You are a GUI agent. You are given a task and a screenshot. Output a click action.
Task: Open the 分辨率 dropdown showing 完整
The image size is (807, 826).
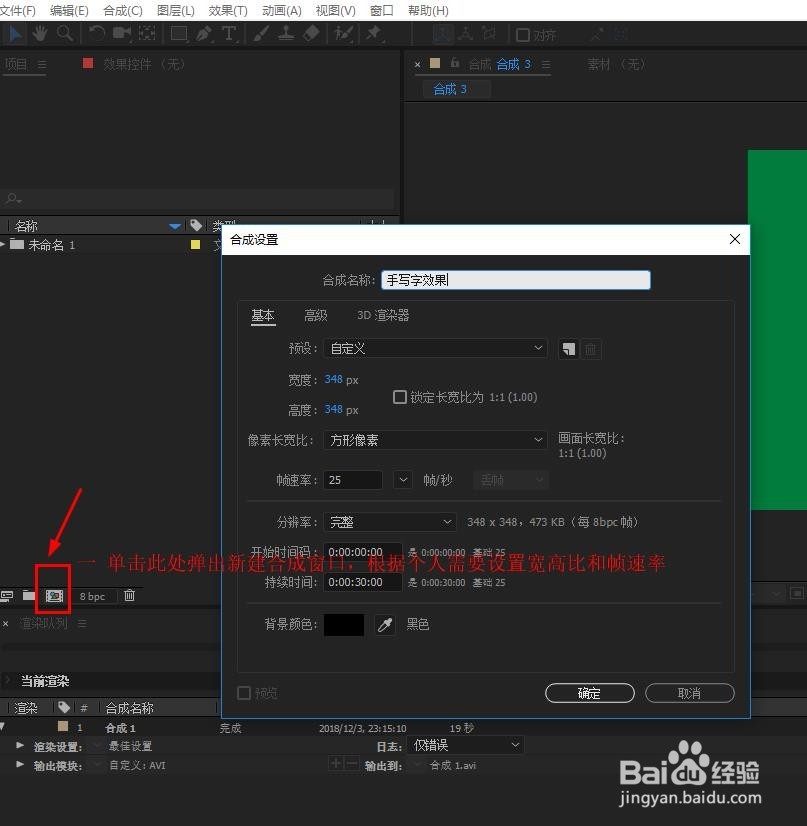[390, 521]
